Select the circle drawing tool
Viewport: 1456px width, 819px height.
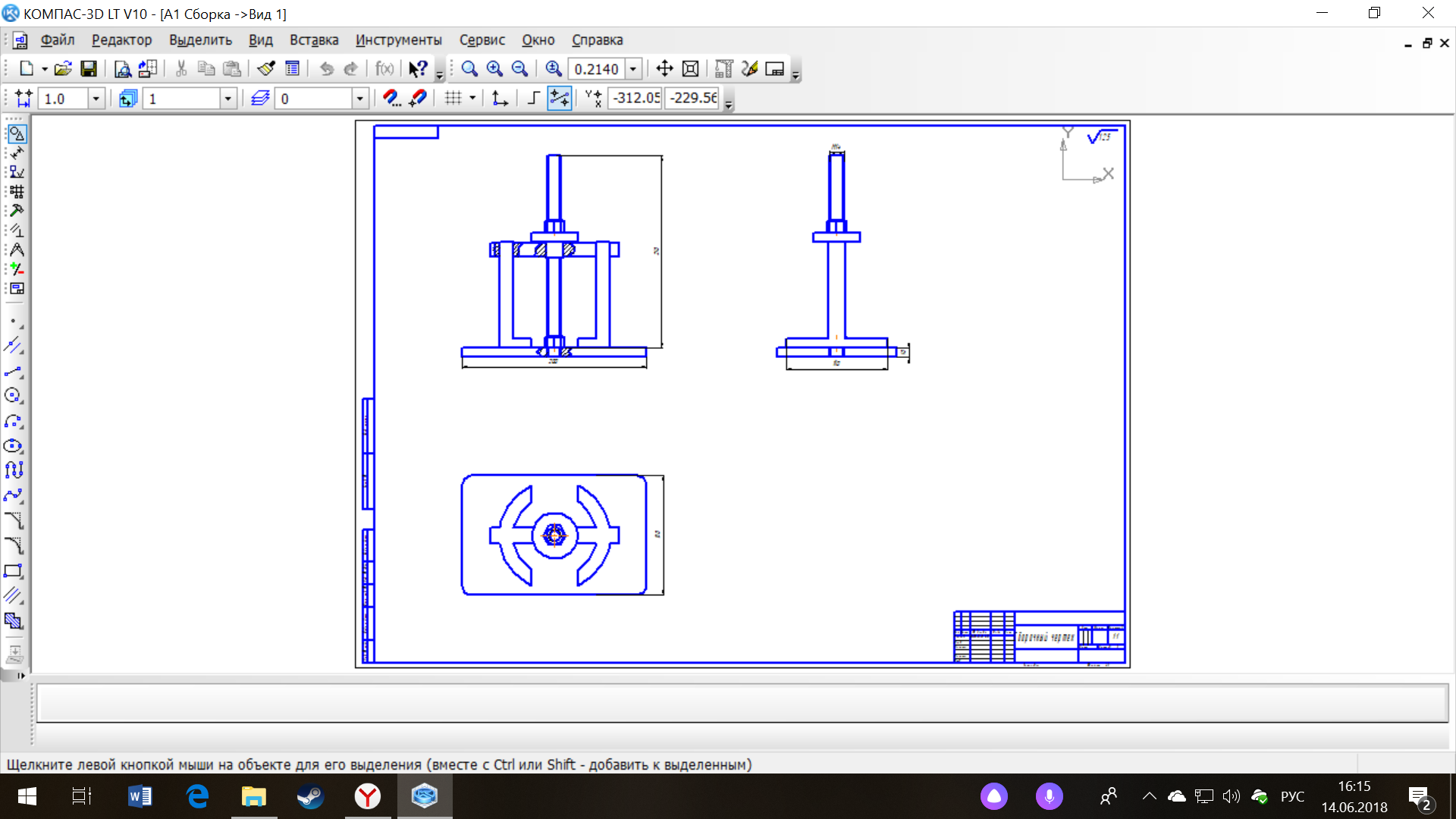(x=14, y=396)
